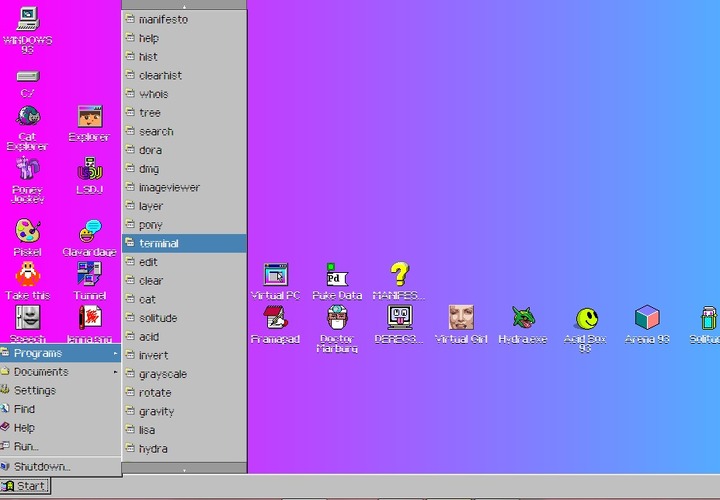Click the Start button
The image size is (720, 500).
(x=25, y=486)
